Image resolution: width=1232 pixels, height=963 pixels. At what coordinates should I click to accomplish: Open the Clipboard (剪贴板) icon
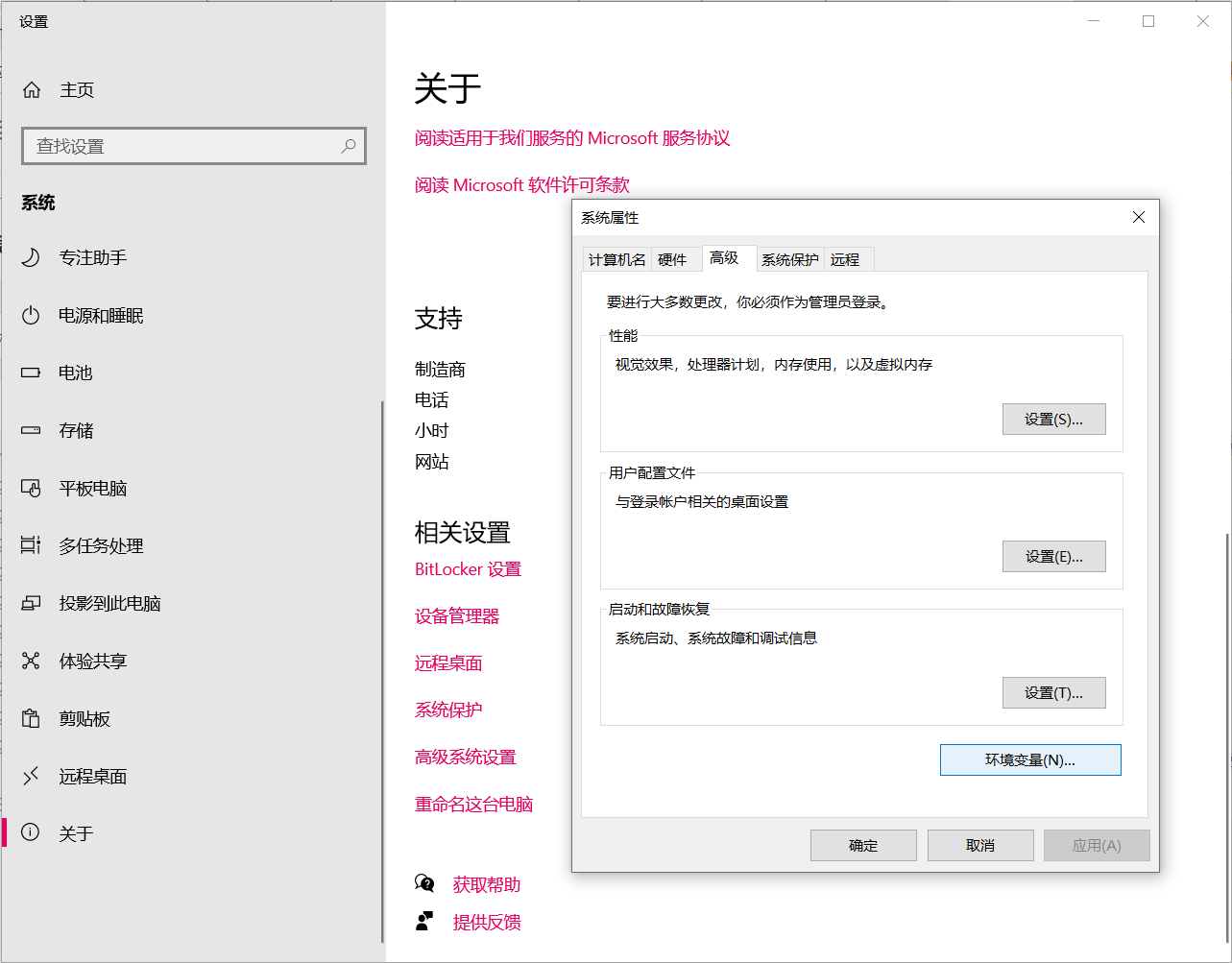(x=31, y=718)
